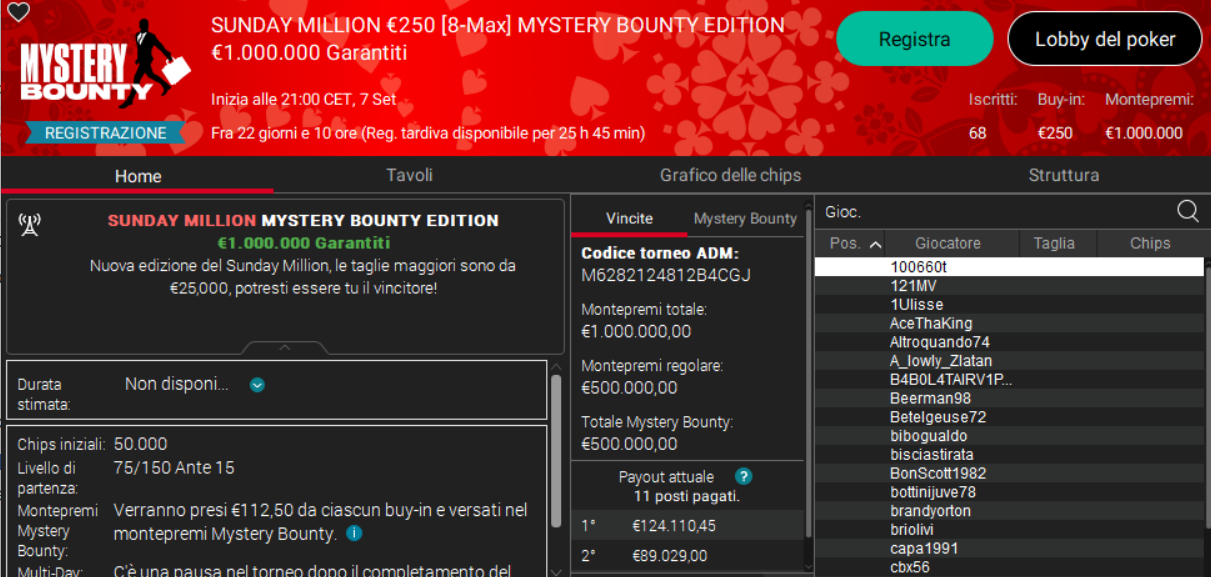This screenshot has height=577, width=1211.
Task: Select the Vincite tab
Action: 630,218
